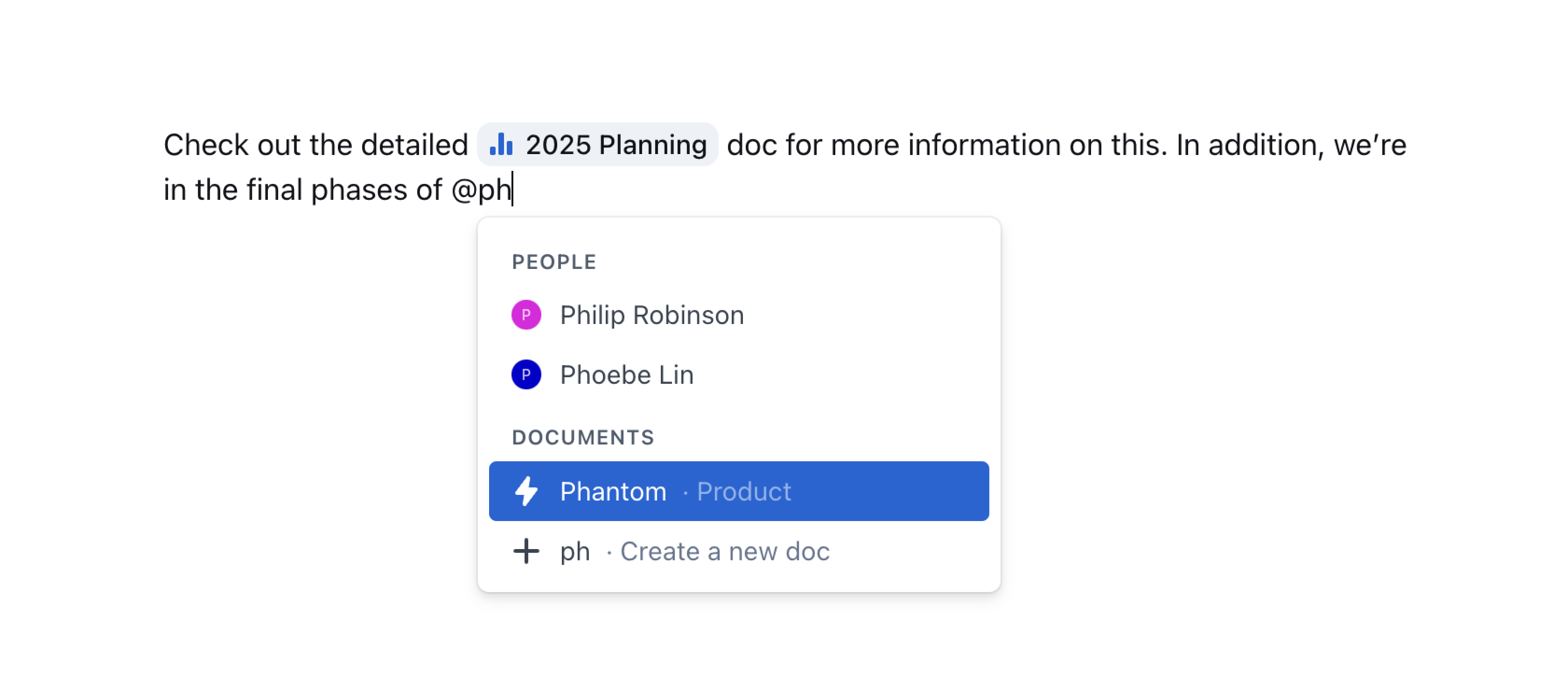Click on the word 'Check' in paragraph
1568x691 pixels.
[206, 145]
